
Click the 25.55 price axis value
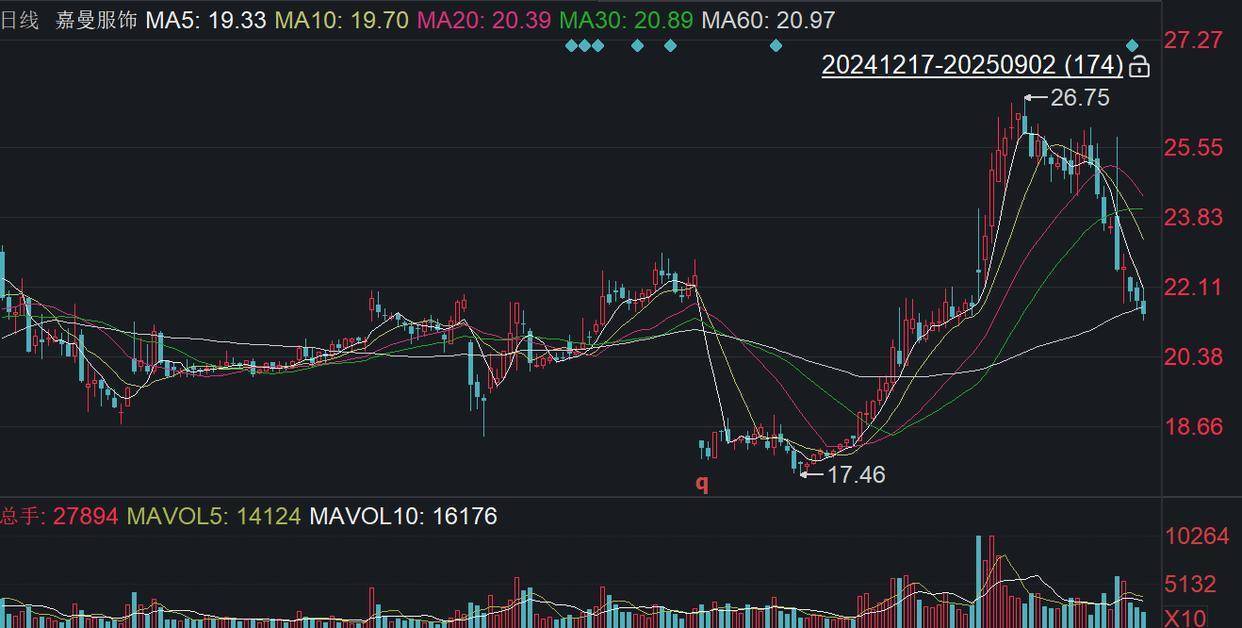1193,148
